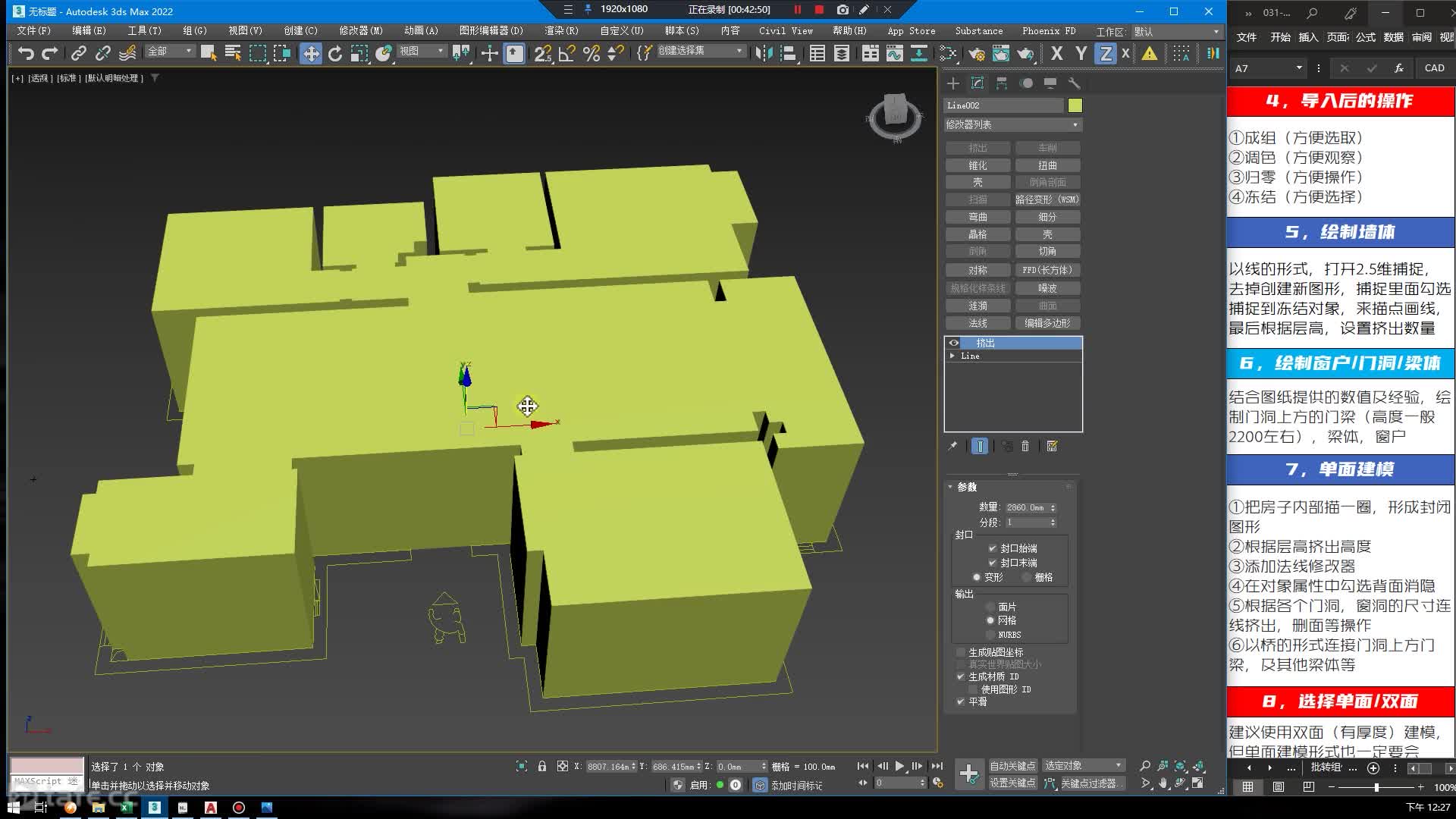Open the 选定对象 key filter dropdown

coord(1083,766)
